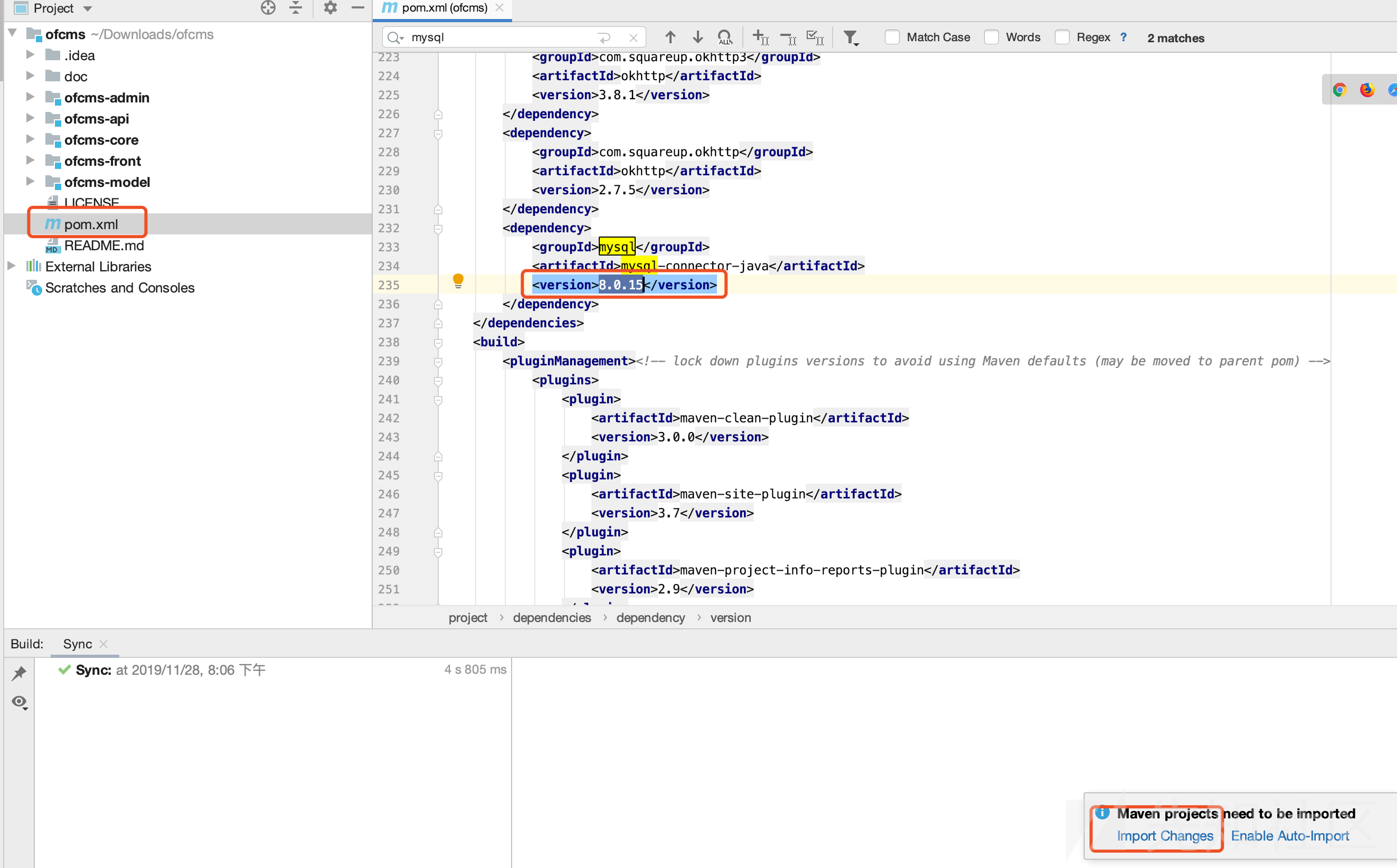The width and height of the screenshot is (1397, 868).
Task: Open the Project view dropdown
Action: click(87, 8)
